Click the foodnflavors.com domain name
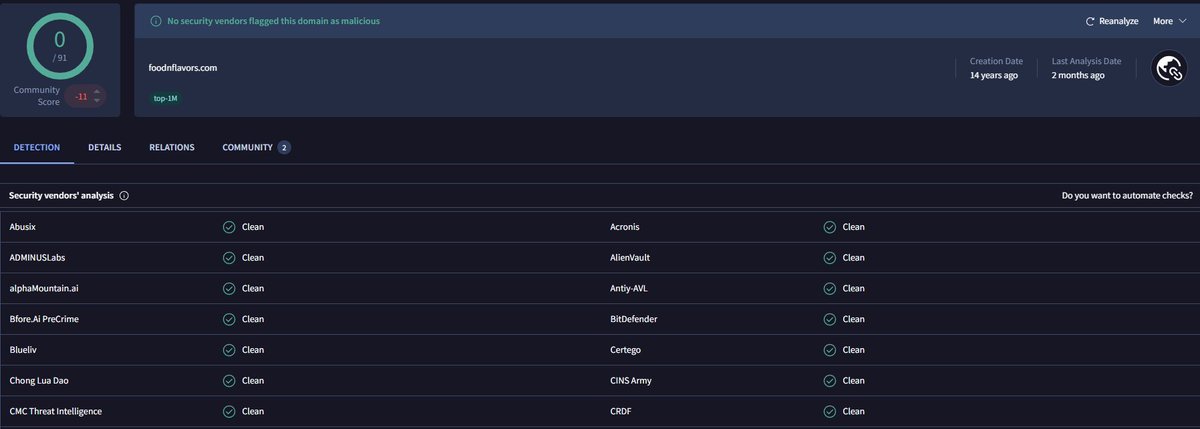The height and width of the screenshot is (429, 1200). 183,68
